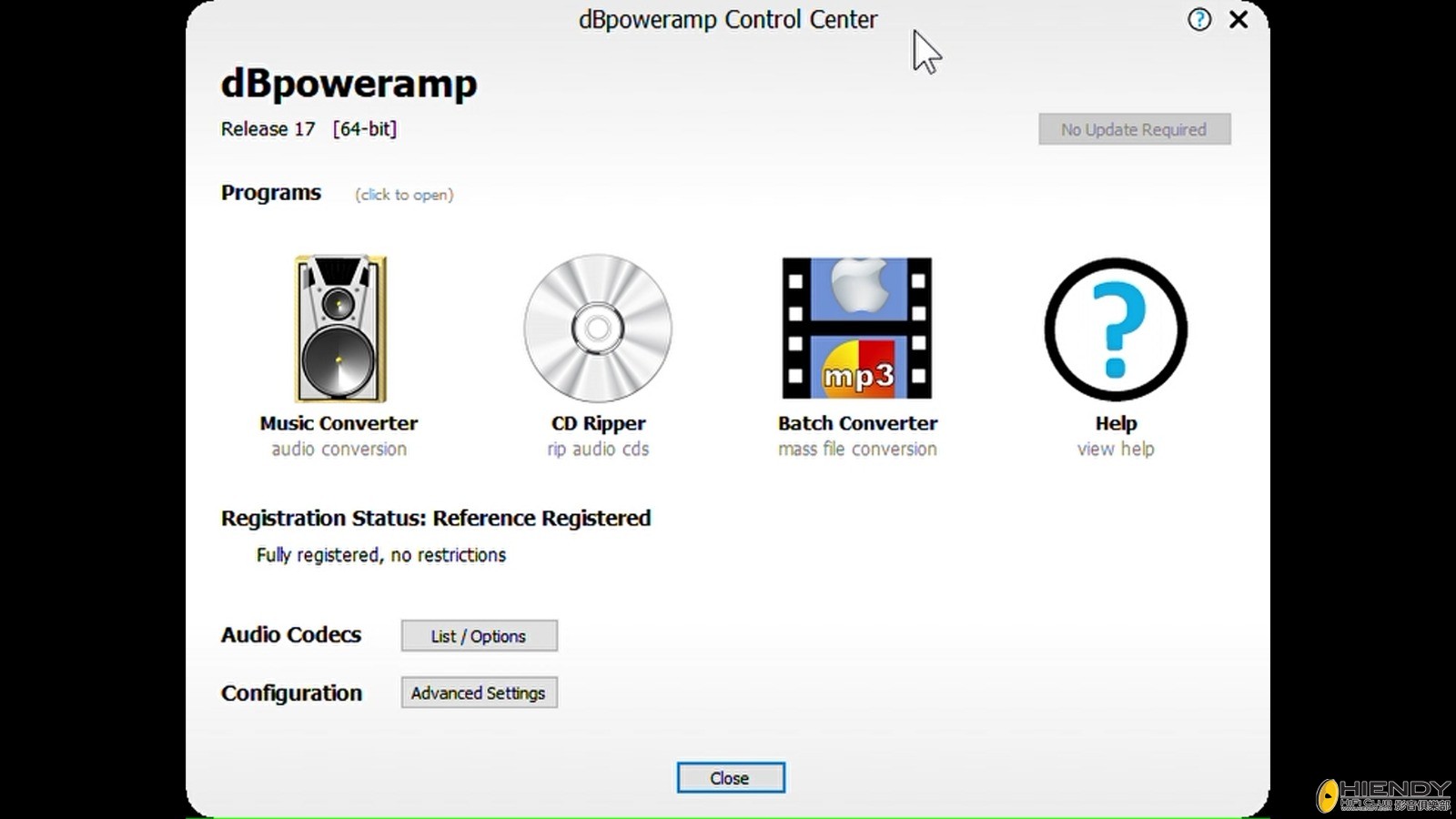1456x819 pixels.
Task: Click the 'No Update Required' button
Action: tap(1134, 129)
